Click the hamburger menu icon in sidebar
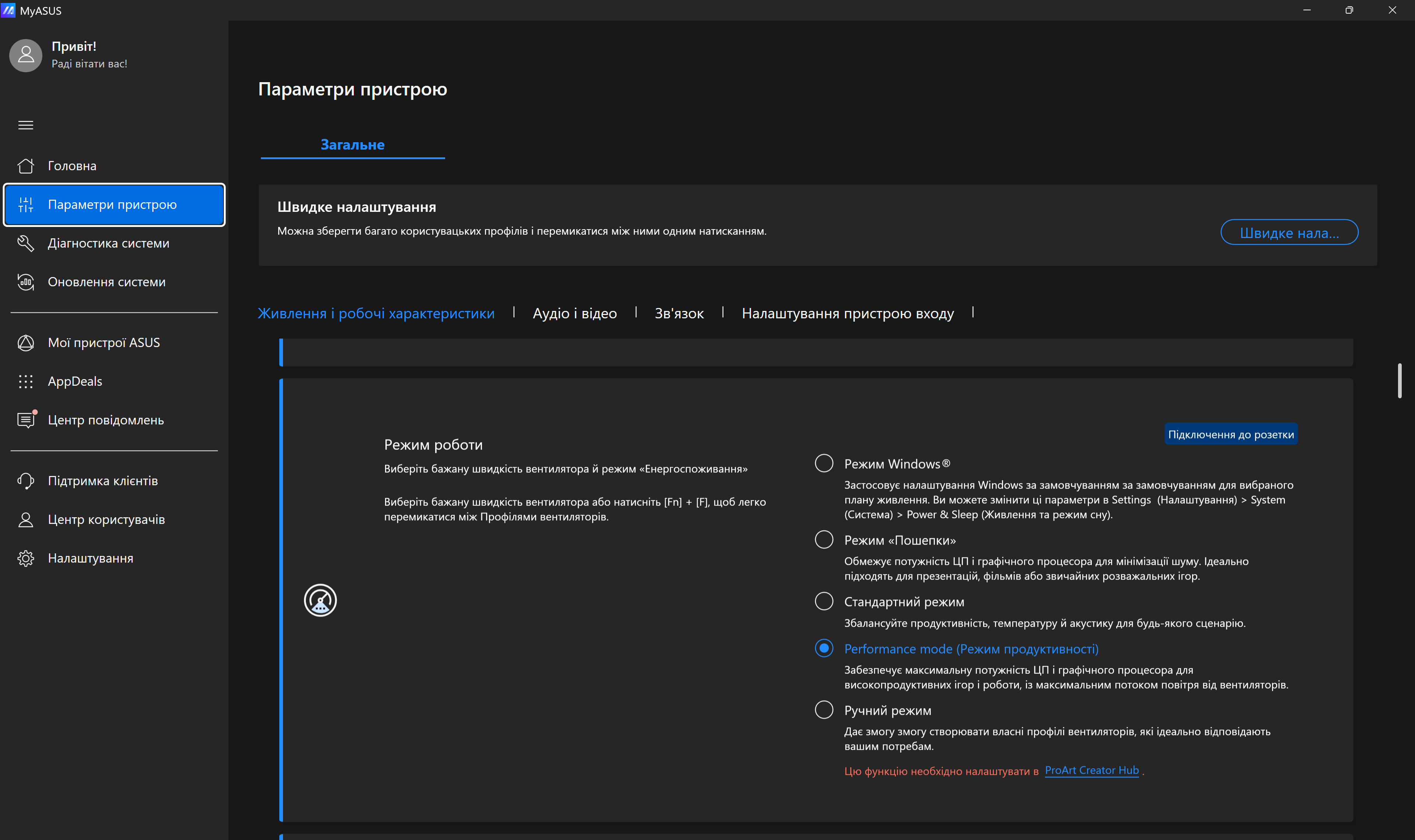The height and width of the screenshot is (840, 1415). pyautogui.click(x=25, y=125)
